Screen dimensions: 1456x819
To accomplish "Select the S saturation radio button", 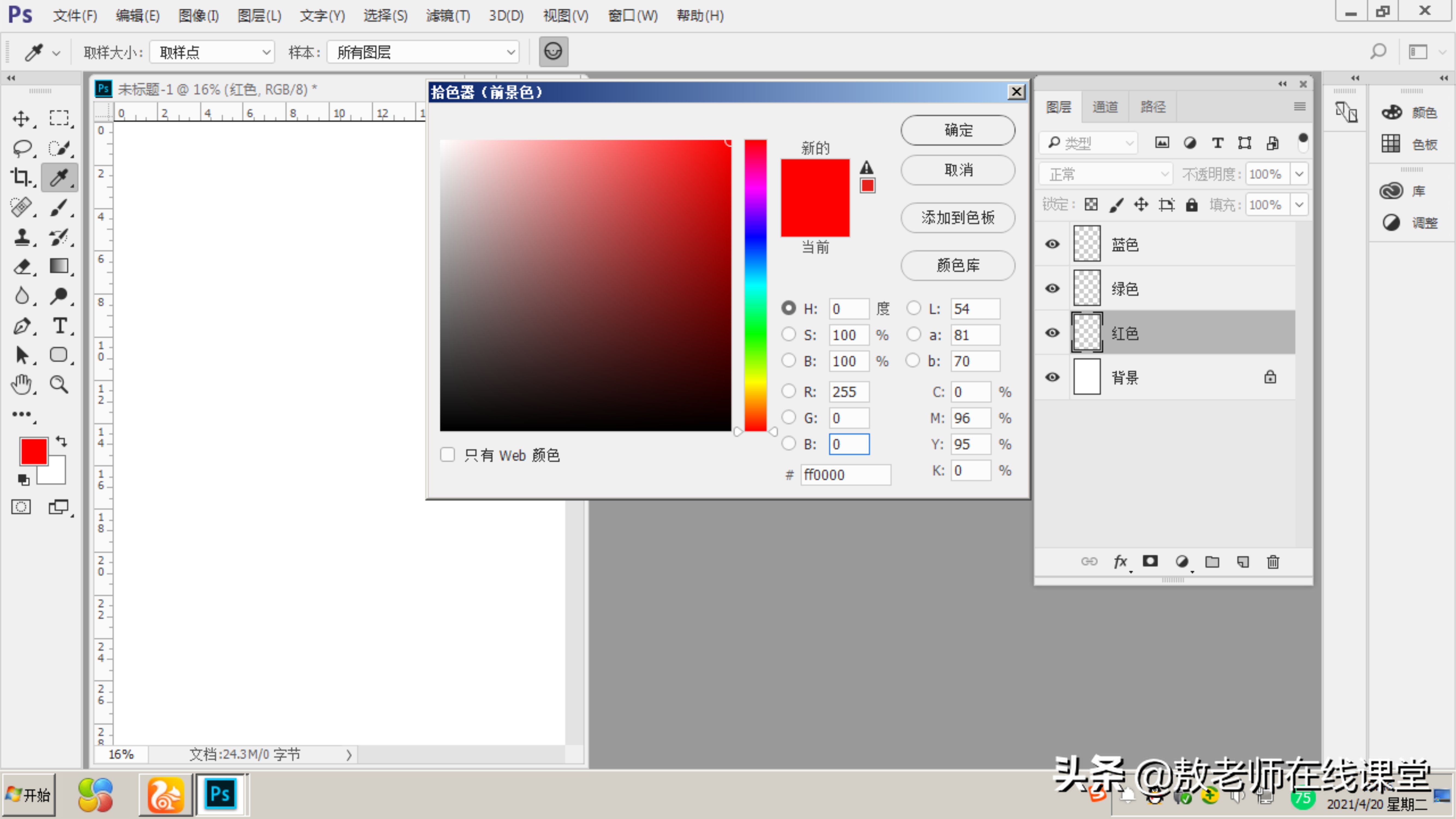I will 789,334.
